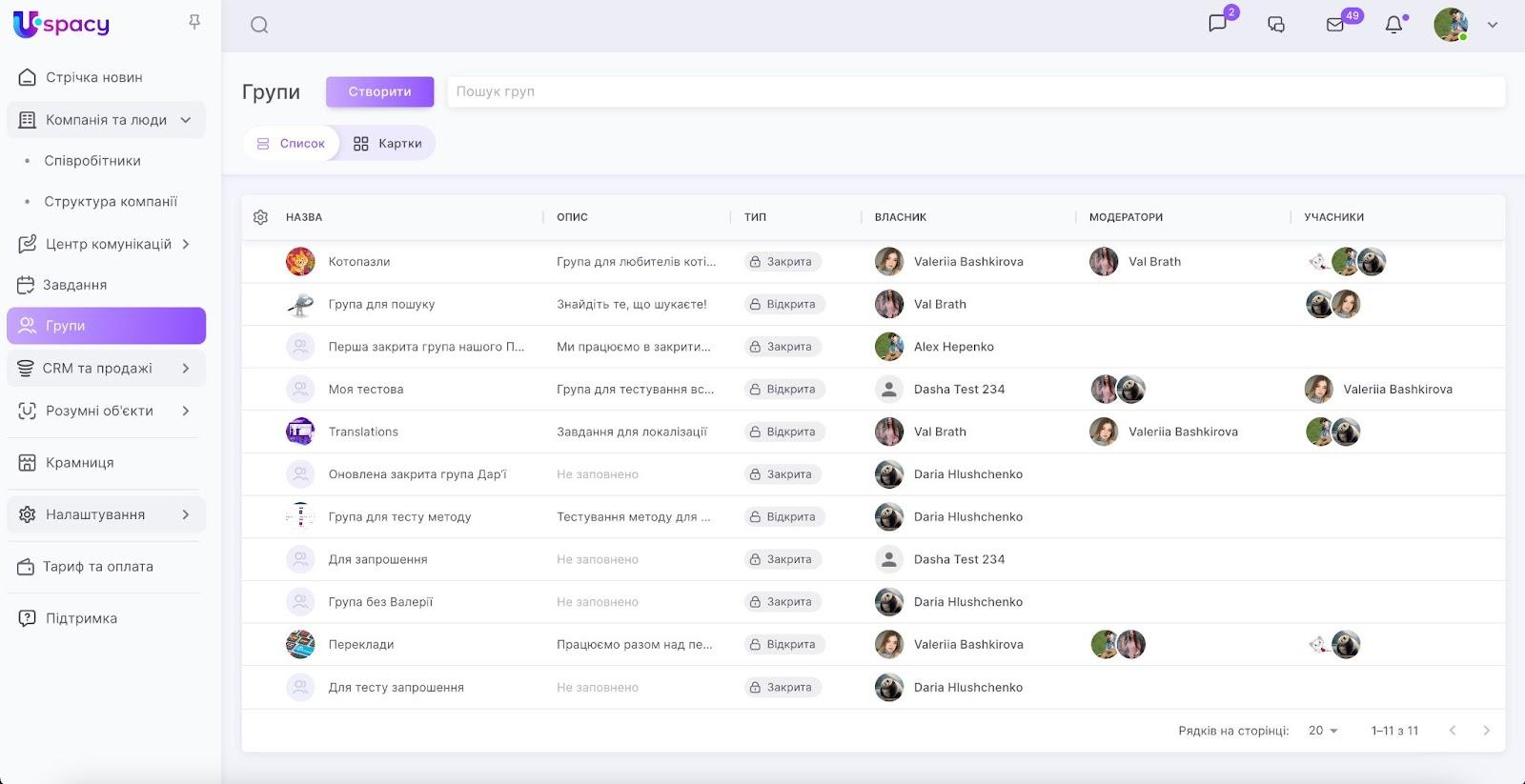Screen dimensions: 1525x784
Task: Click moderator avatars in the Переклади row
Action: point(1118,644)
